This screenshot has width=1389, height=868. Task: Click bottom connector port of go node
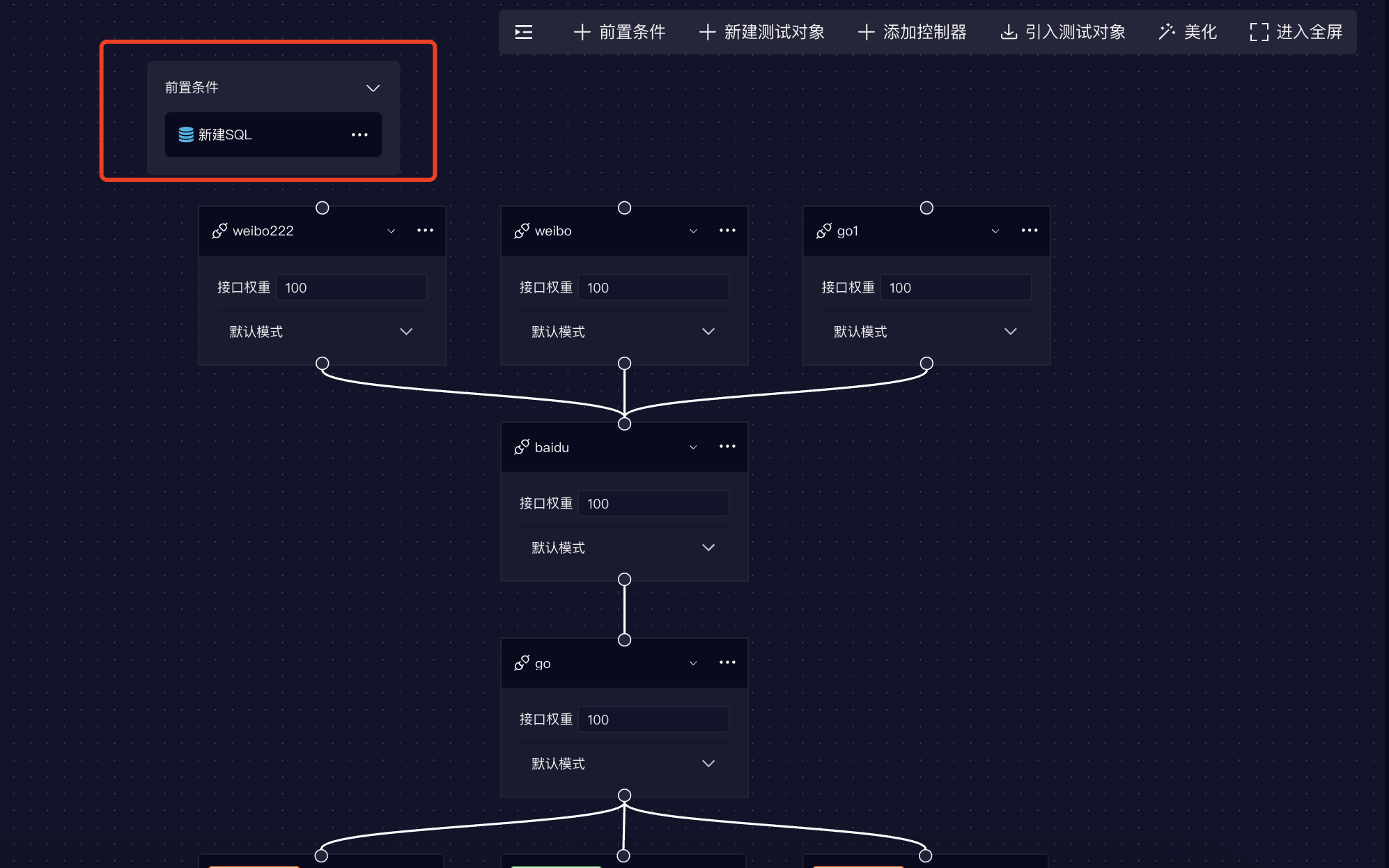click(624, 795)
